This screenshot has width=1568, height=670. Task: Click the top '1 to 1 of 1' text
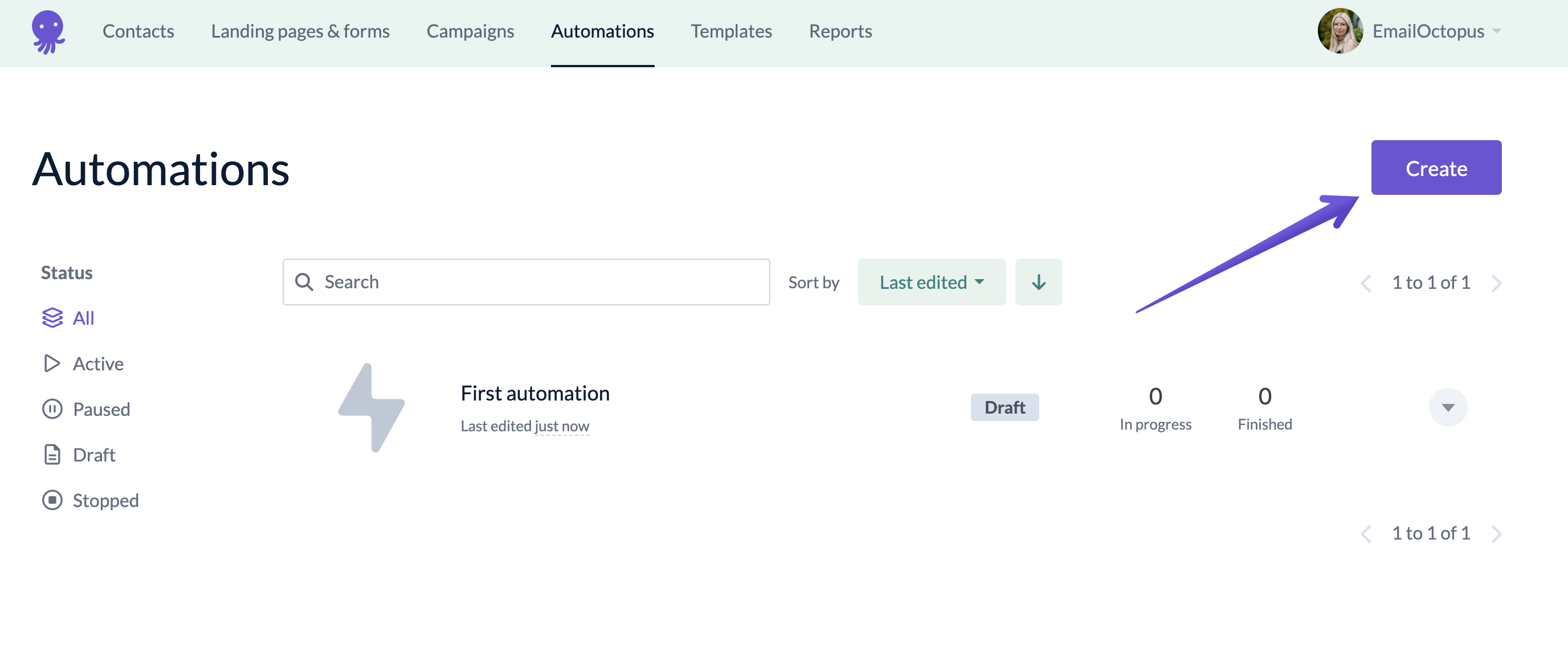pos(1431,283)
